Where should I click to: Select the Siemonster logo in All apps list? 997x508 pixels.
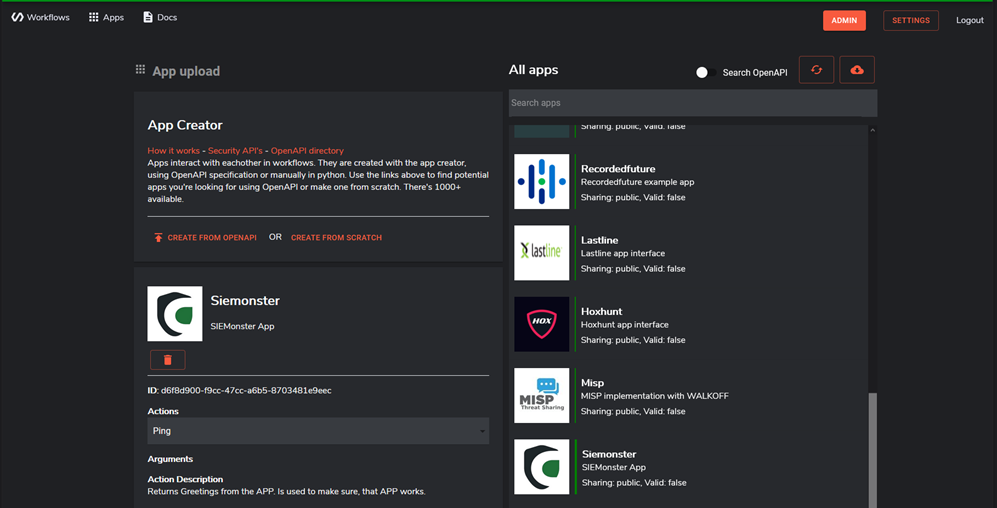(x=542, y=467)
